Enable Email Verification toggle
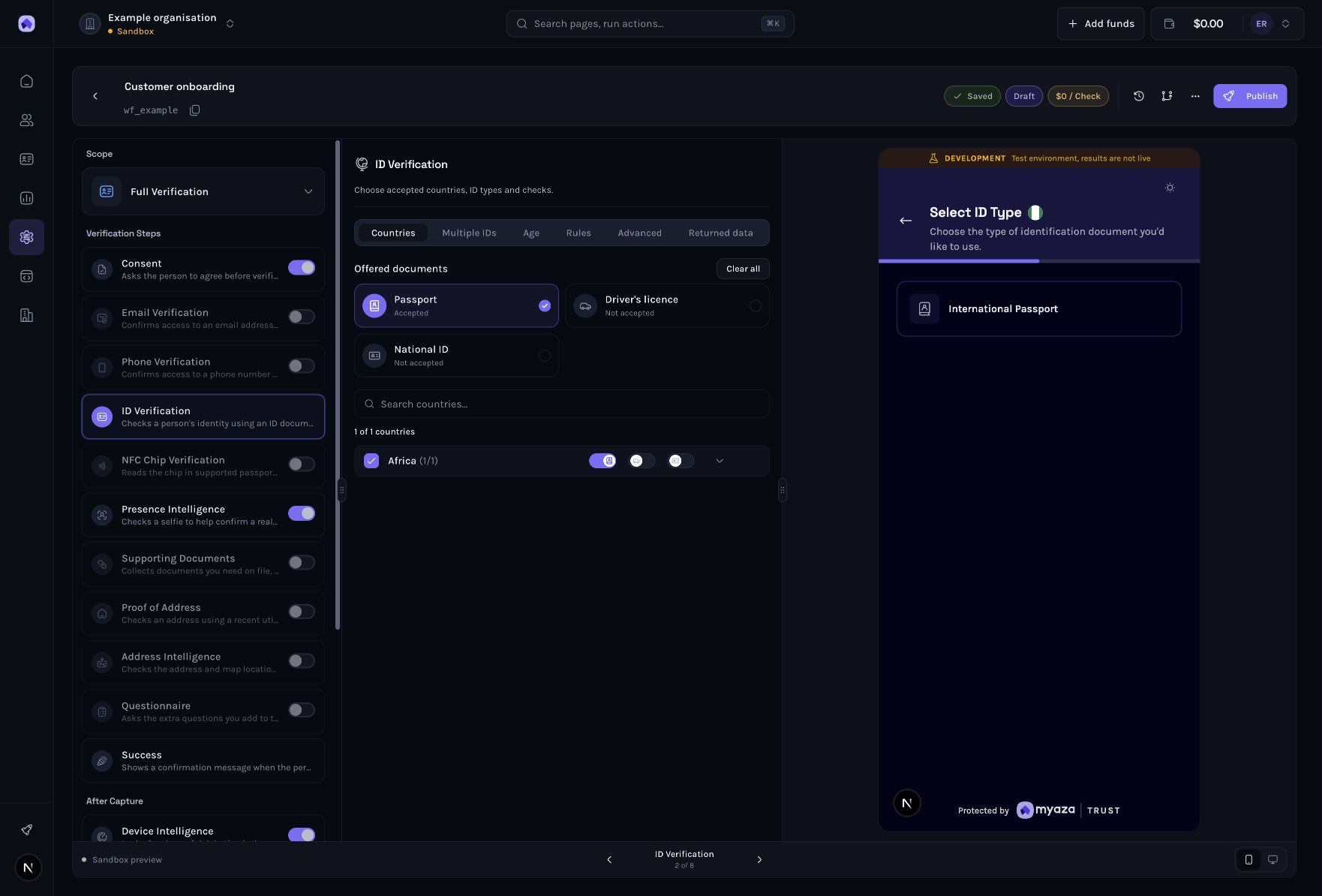This screenshot has height=896, width=1322. 302,317
